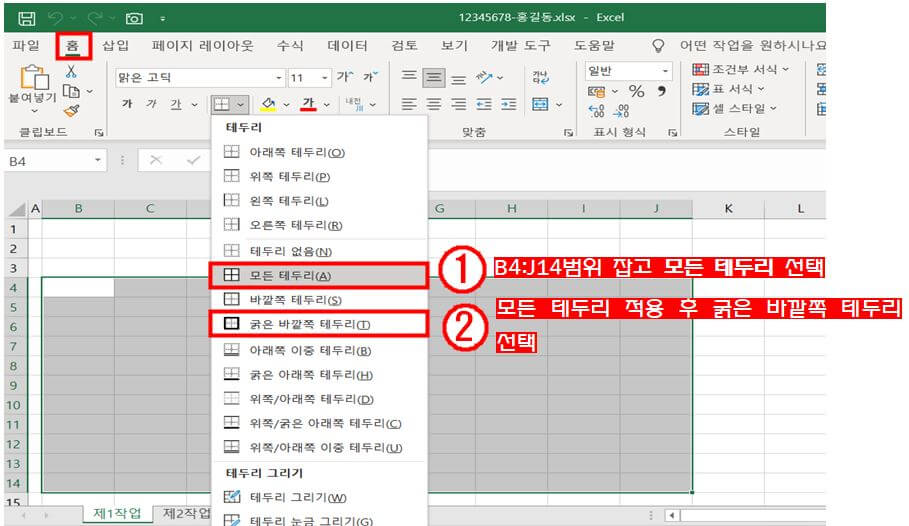Open the Borders dropdown arrow
909x526 pixels.
(x=240, y=105)
